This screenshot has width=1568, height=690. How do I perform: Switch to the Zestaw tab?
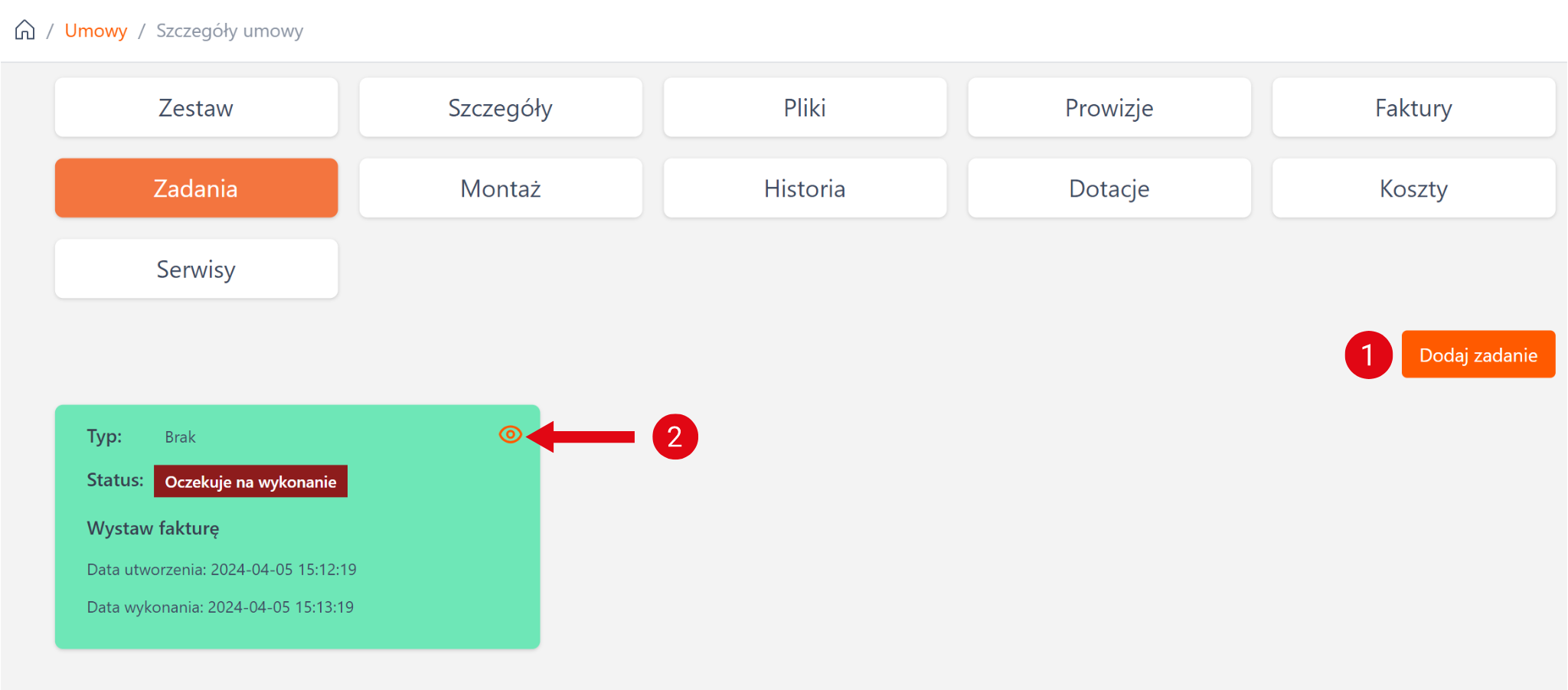[196, 108]
